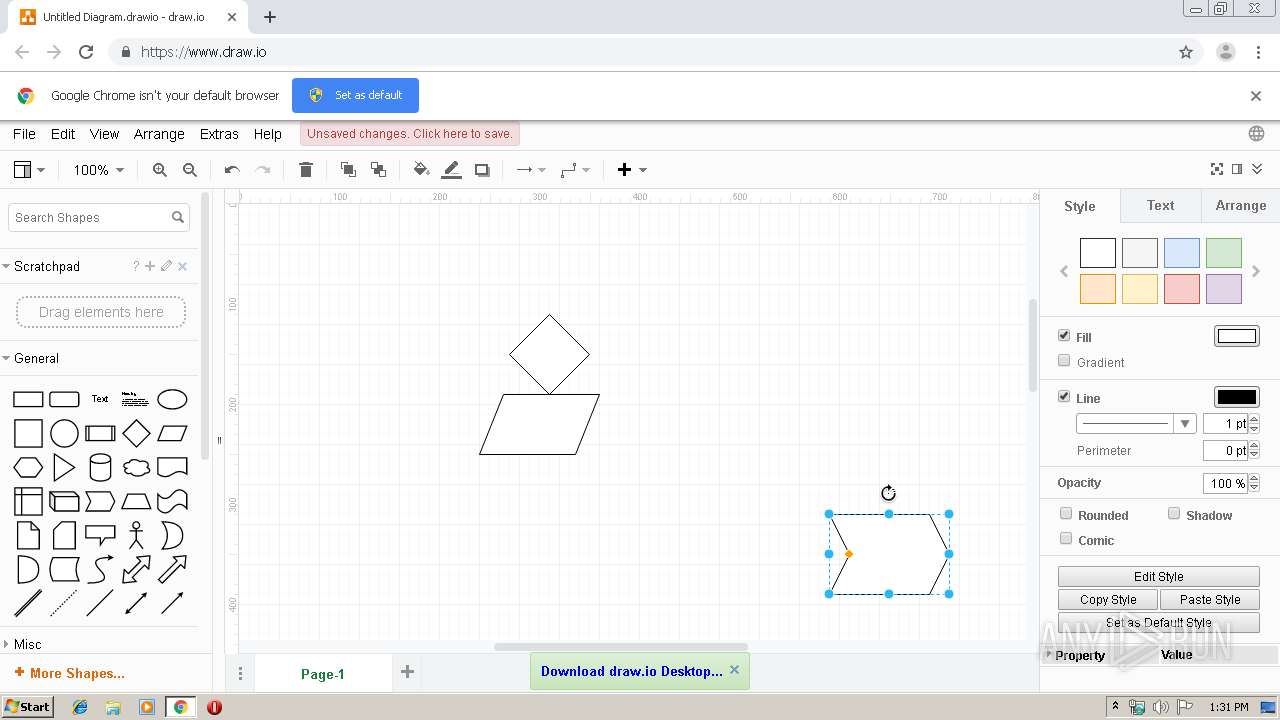Expand the Property Value table
1280x720 pixels.
click(x=1049, y=655)
